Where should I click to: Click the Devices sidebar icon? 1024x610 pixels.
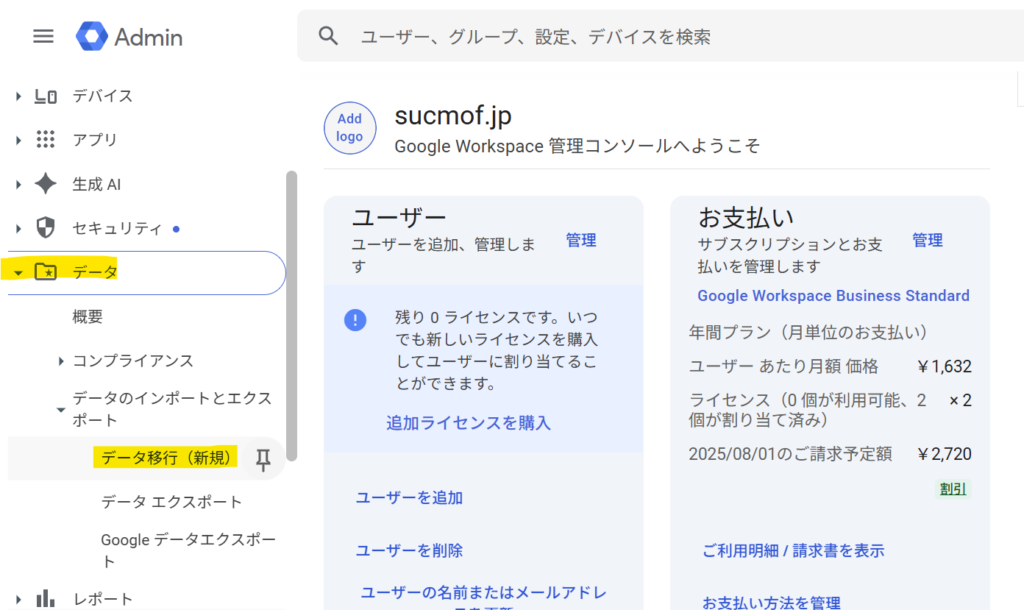(x=46, y=97)
